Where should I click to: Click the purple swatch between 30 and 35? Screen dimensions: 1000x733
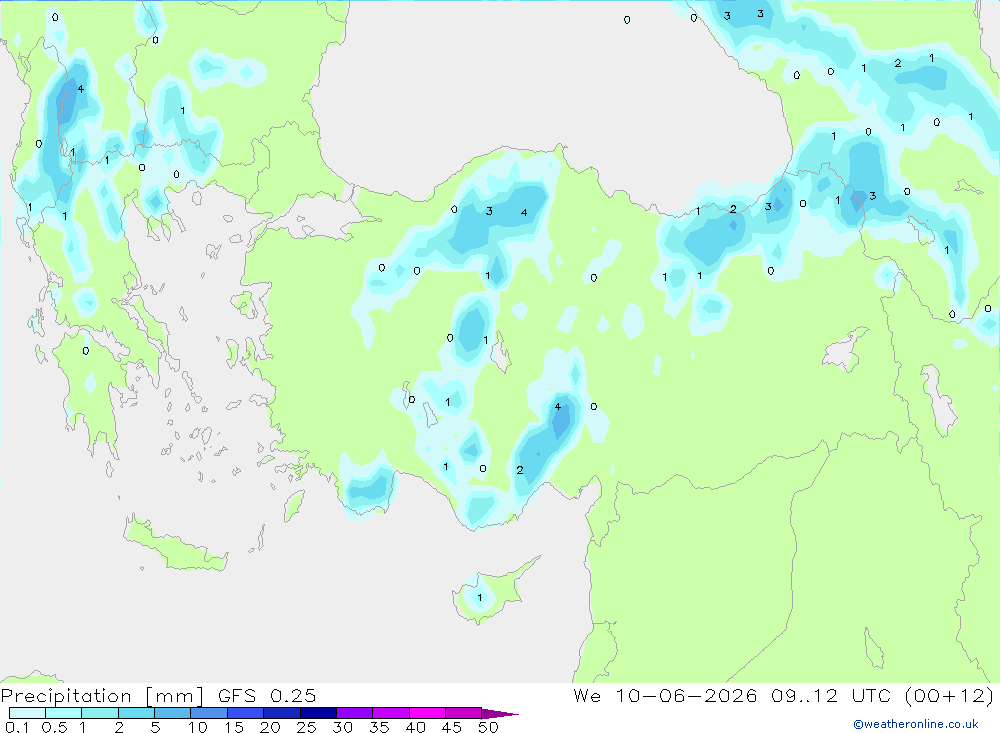[355, 713]
